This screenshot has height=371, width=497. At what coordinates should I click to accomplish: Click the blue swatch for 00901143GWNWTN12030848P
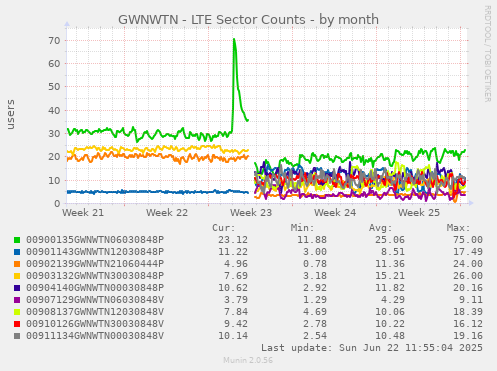(x=17, y=252)
